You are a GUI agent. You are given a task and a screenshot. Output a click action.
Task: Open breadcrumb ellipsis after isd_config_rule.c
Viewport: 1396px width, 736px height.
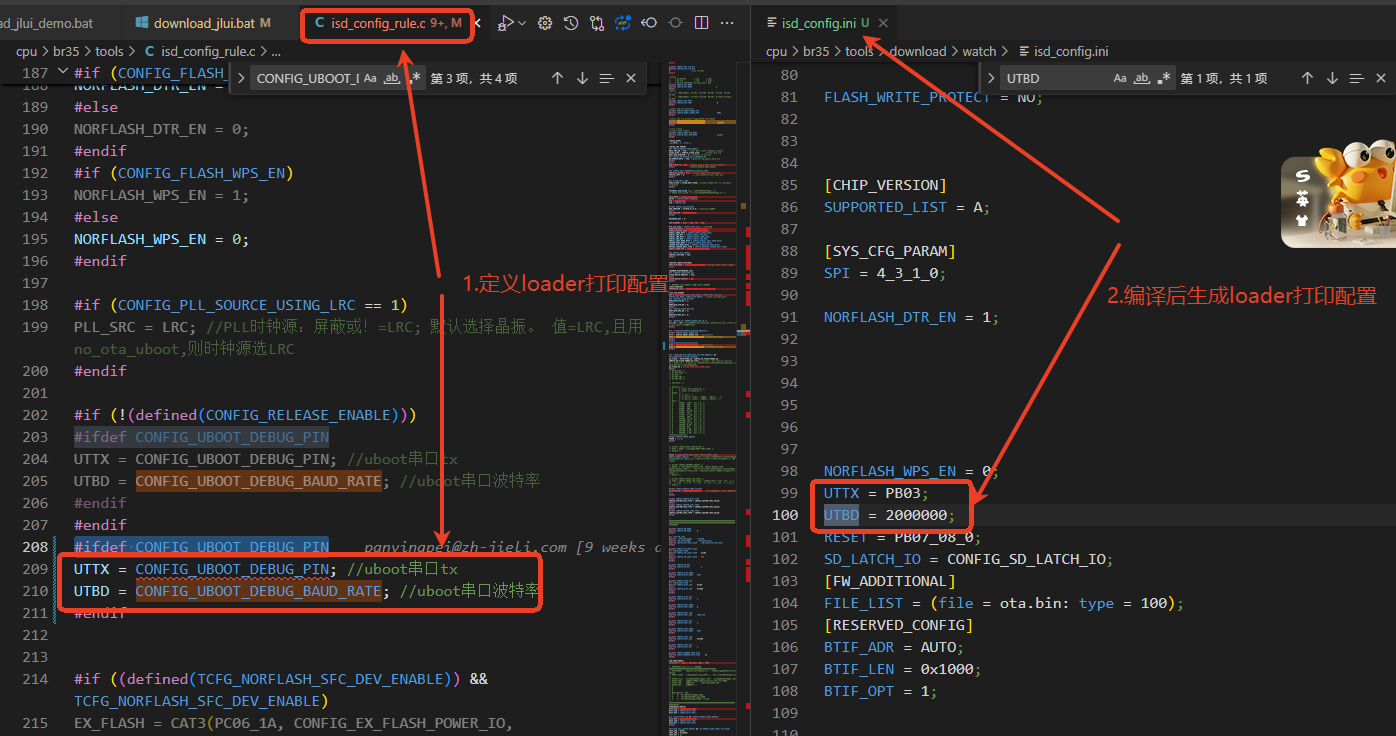pyautogui.click(x=276, y=51)
